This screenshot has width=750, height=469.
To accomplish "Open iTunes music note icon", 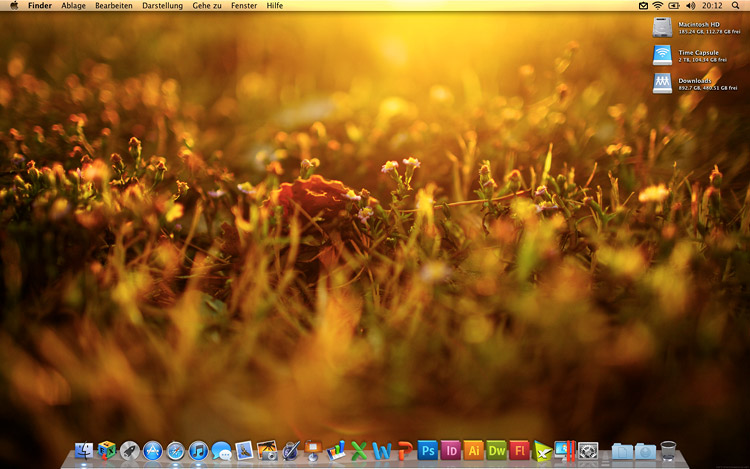I will [199, 450].
